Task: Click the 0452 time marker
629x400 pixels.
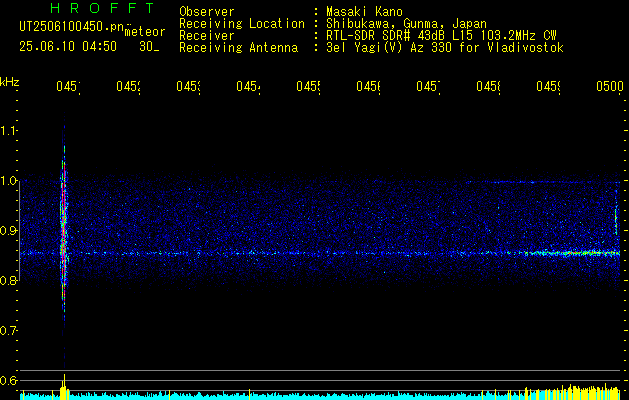Action: (128, 86)
